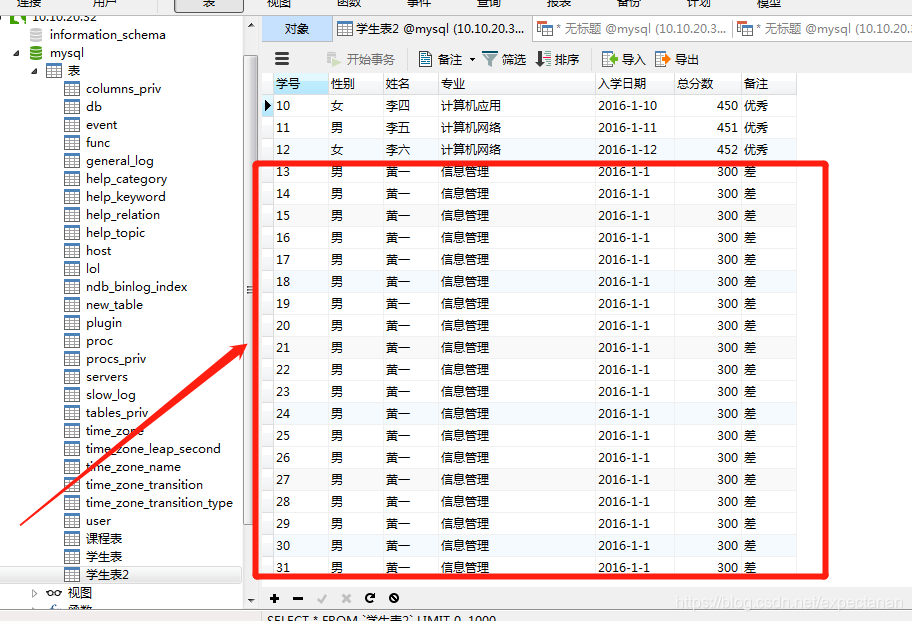This screenshot has height=621, width=912.
Task: Select the general_log table icon
Action: (x=72, y=161)
